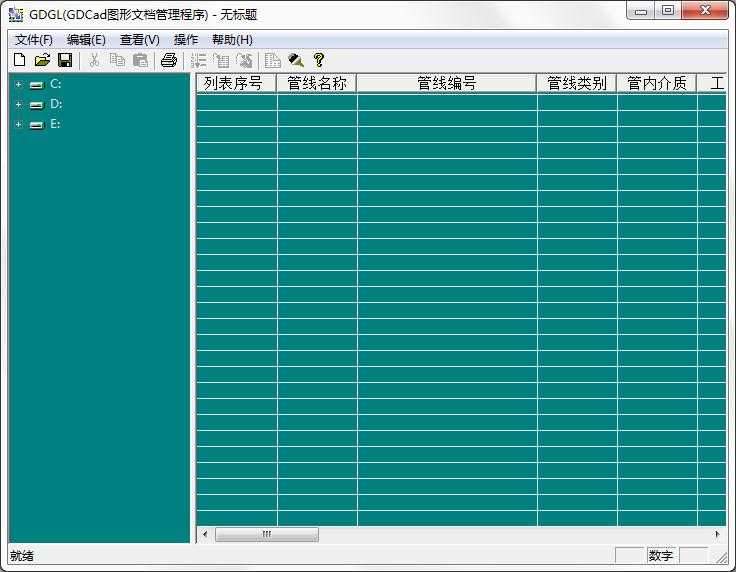This screenshot has height=572, width=736.
Task: Open help with the question mark icon
Action: pos(319,60)
